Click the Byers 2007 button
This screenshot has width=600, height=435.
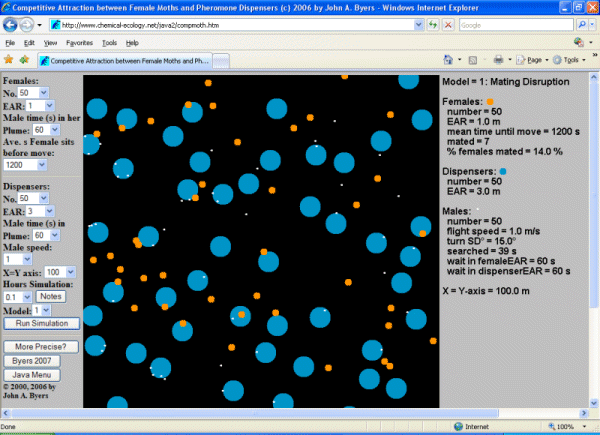point(32,361)
